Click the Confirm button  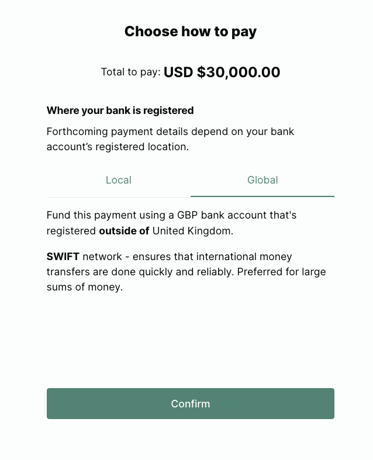coord(190,403)
